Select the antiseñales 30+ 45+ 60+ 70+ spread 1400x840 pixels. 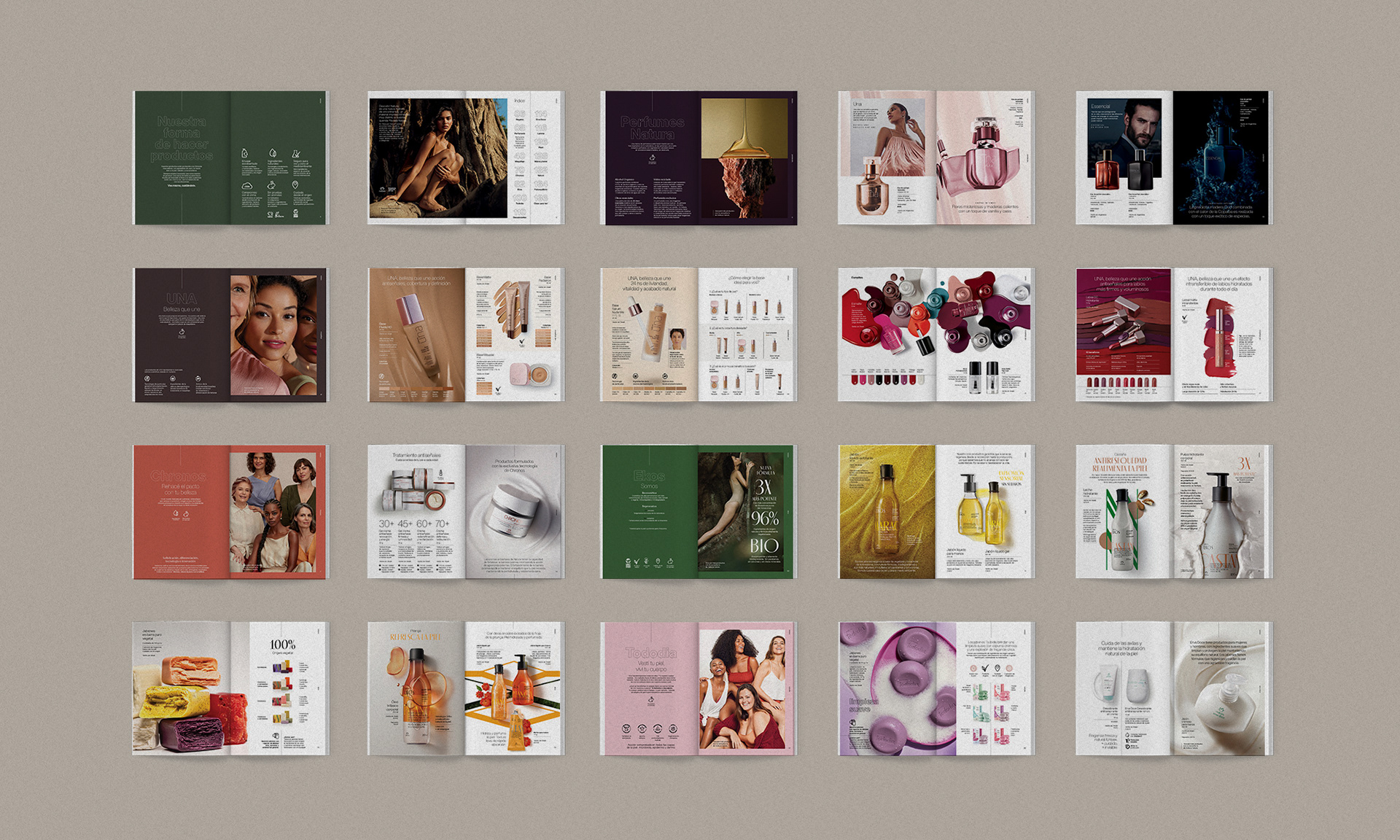click(465, 512)
